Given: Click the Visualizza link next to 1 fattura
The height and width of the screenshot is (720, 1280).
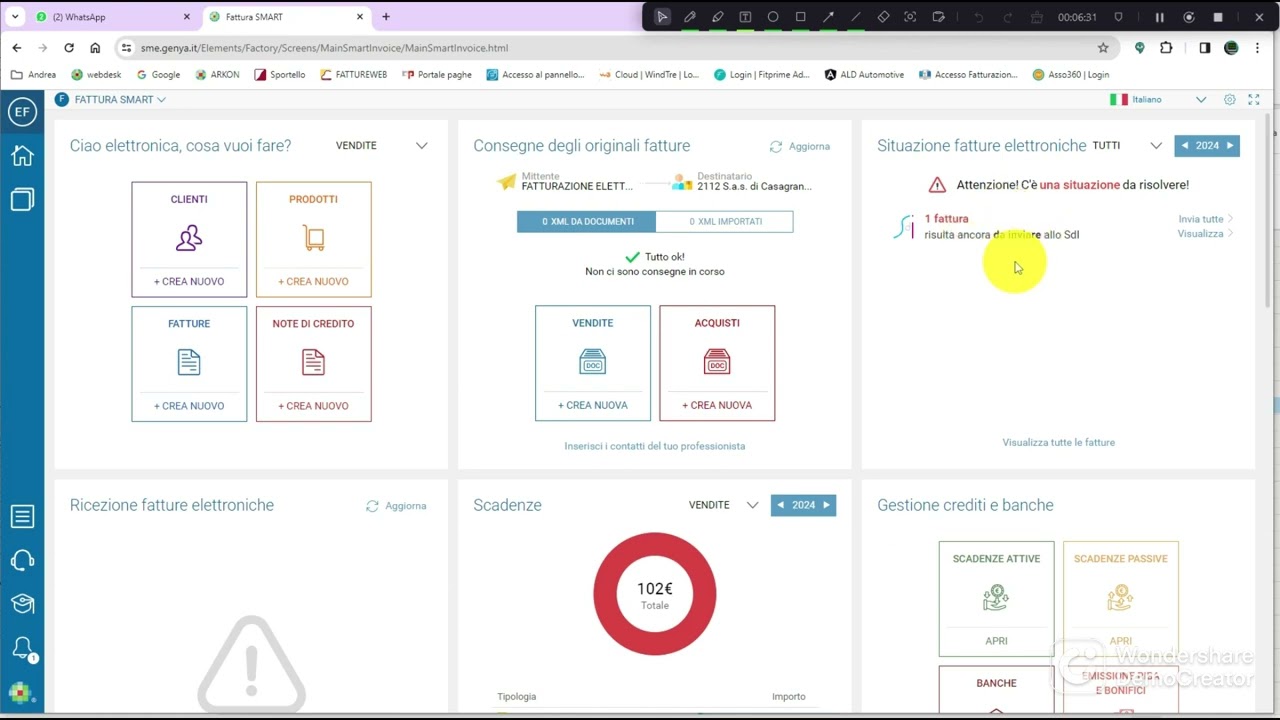Looking at the screenshot, I should tap(1205, 234).
